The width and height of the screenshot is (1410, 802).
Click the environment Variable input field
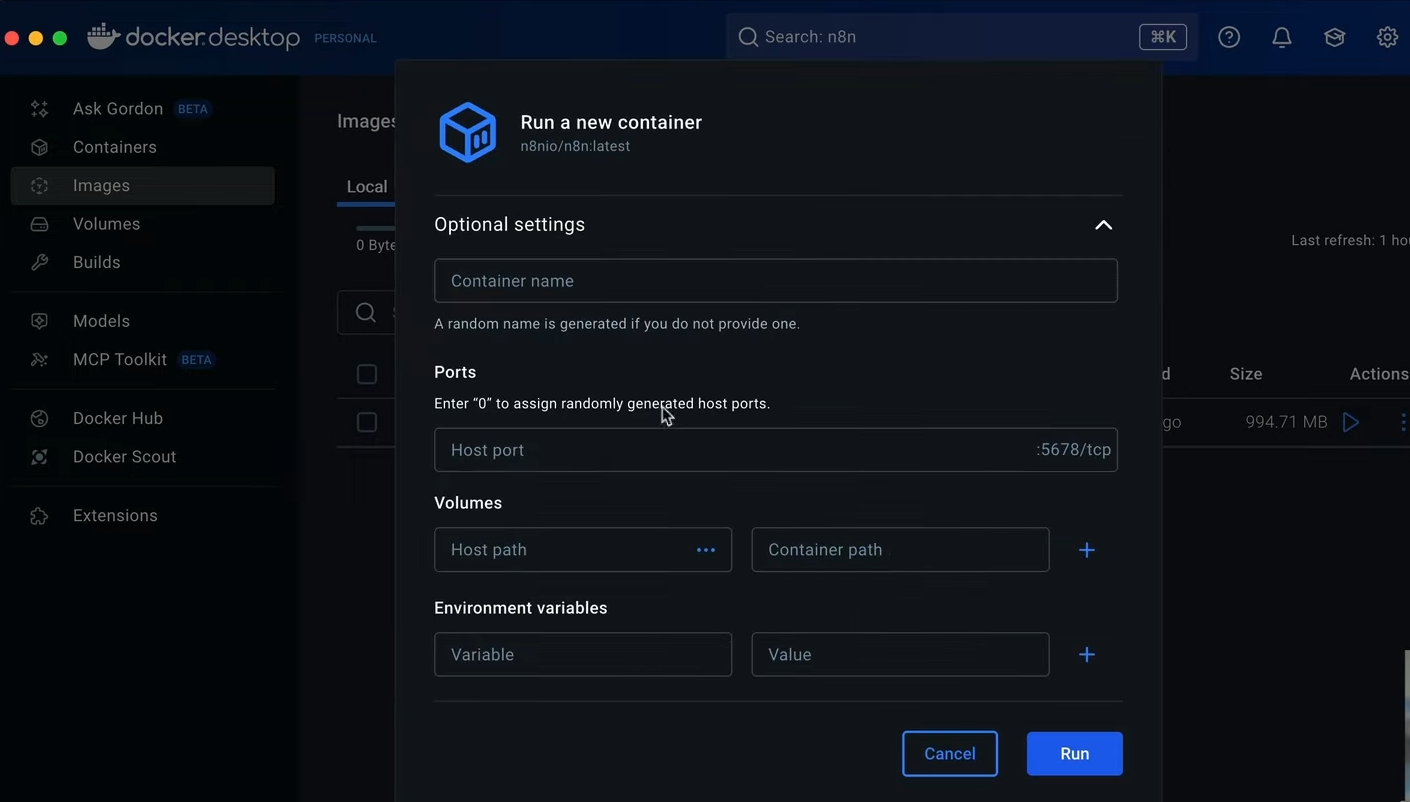(x=583, y=655)
